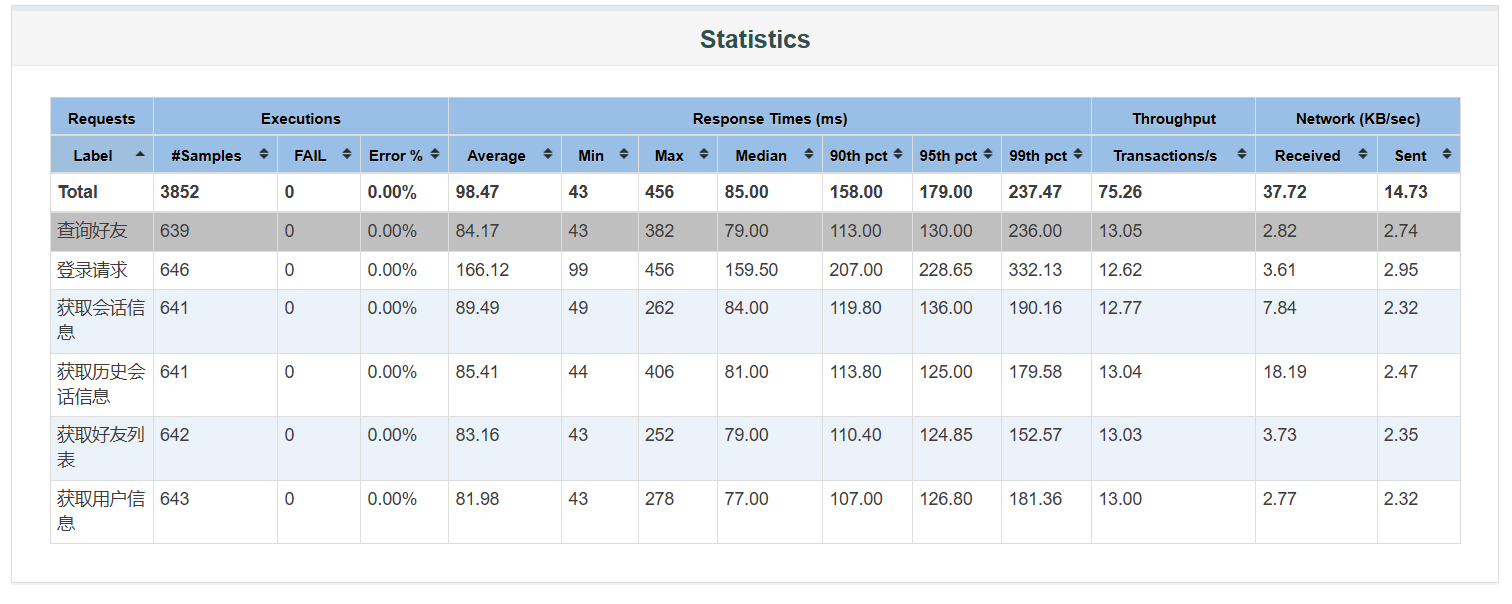Screen dimensions: 1512x604
Task: Click sort arrows on Median column
Action: coord(809,154)
